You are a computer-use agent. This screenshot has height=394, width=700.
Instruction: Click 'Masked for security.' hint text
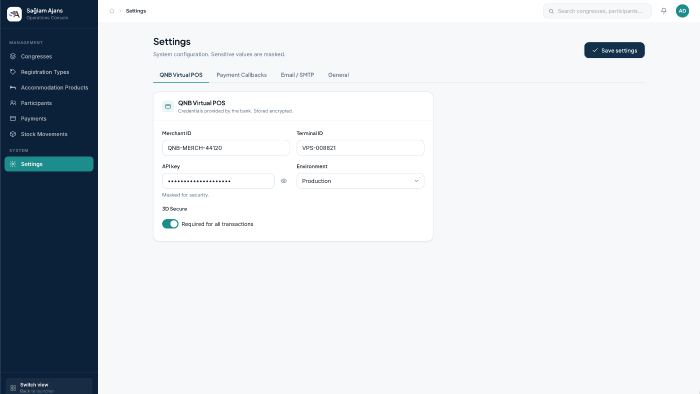pos(185,195)
